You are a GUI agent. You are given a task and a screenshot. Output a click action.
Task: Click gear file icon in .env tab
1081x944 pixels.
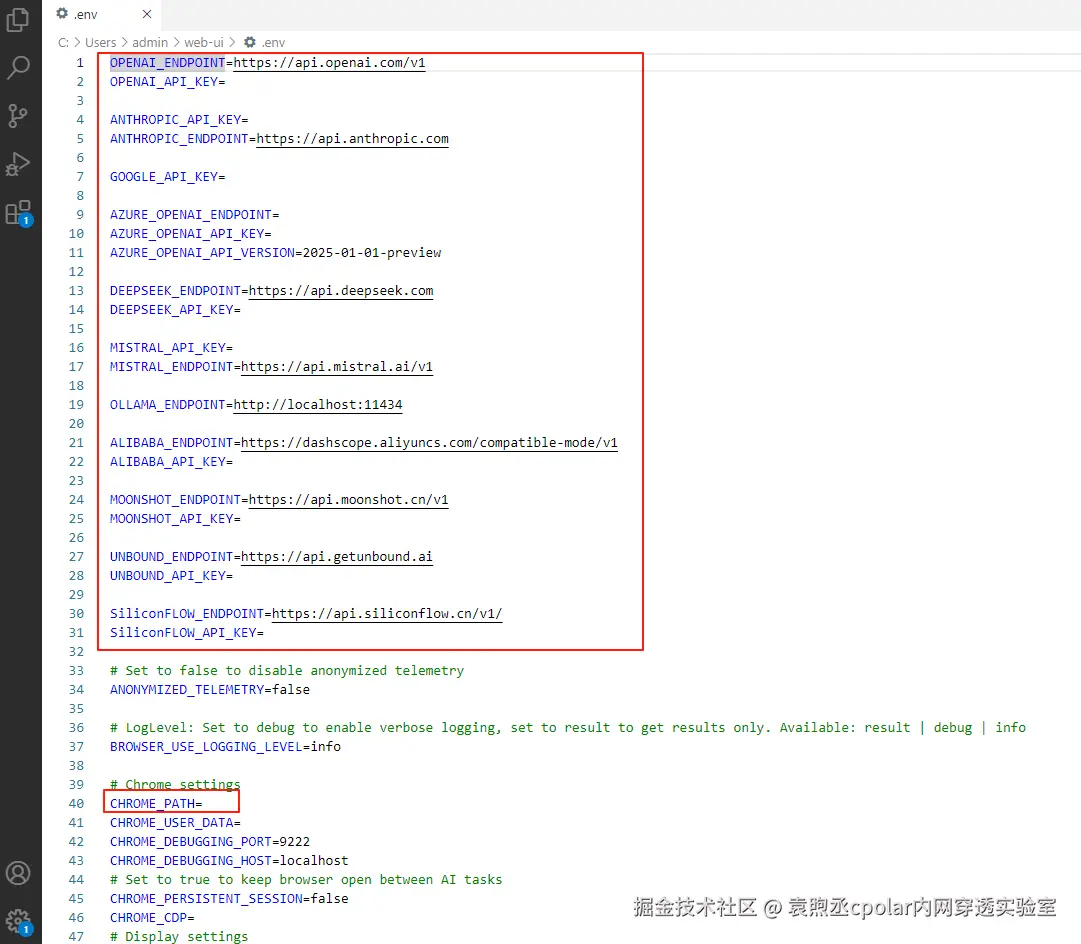tap(62, 14)
